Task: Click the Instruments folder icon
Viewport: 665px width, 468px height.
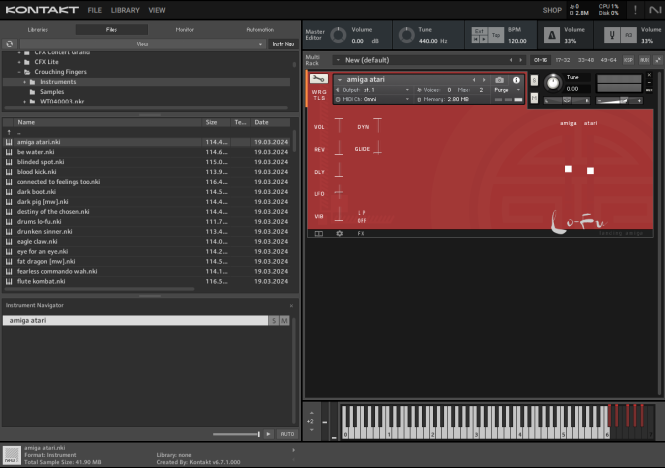Action: tap(33, 82)
